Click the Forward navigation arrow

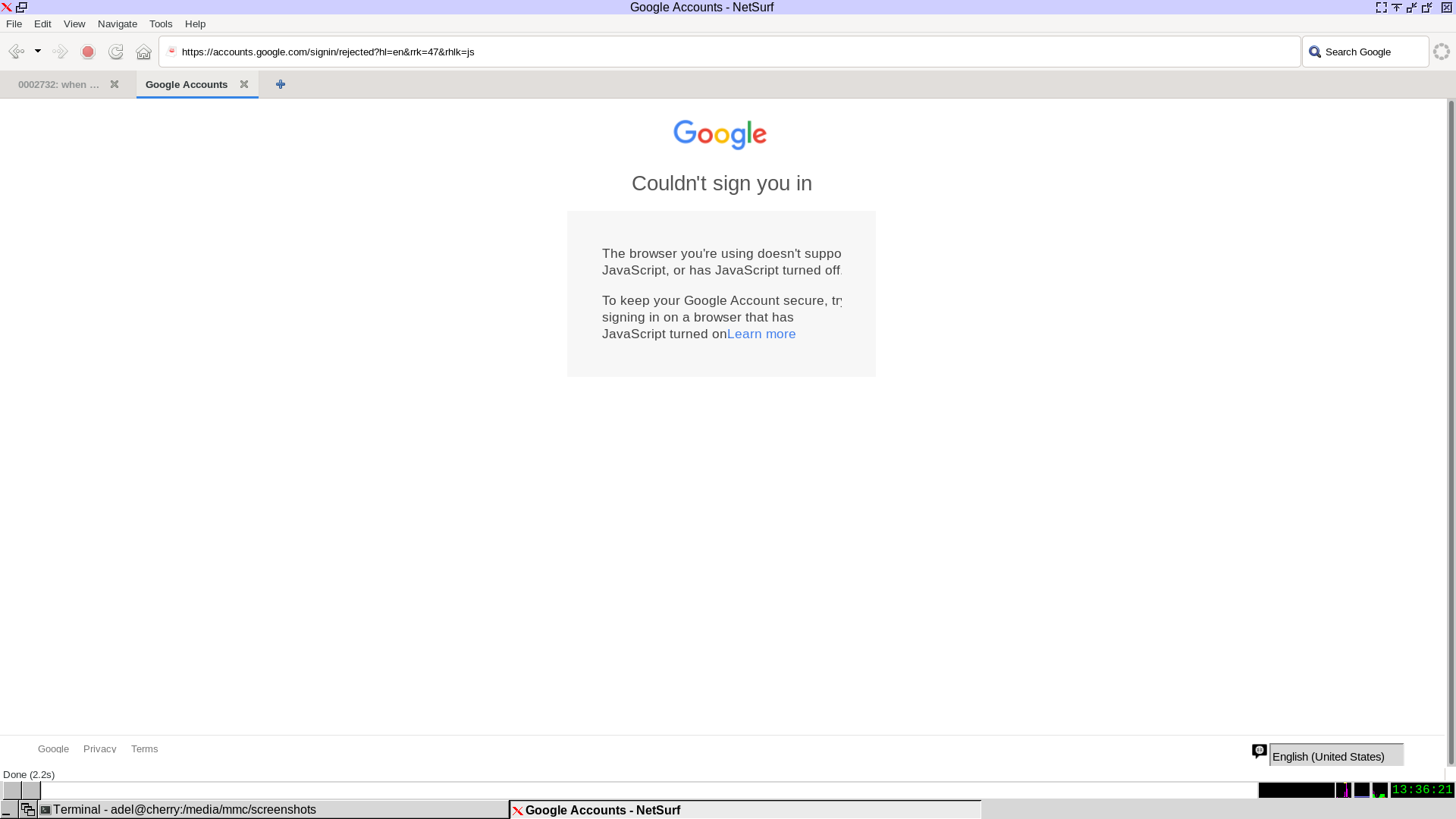[60, 52]
